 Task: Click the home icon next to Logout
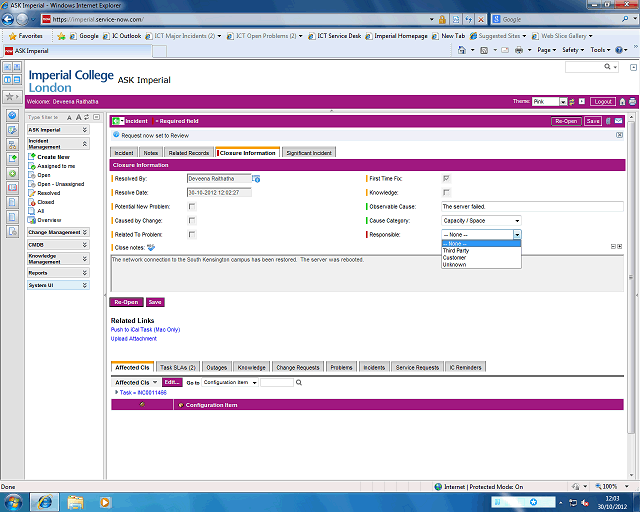coord(621,102)
